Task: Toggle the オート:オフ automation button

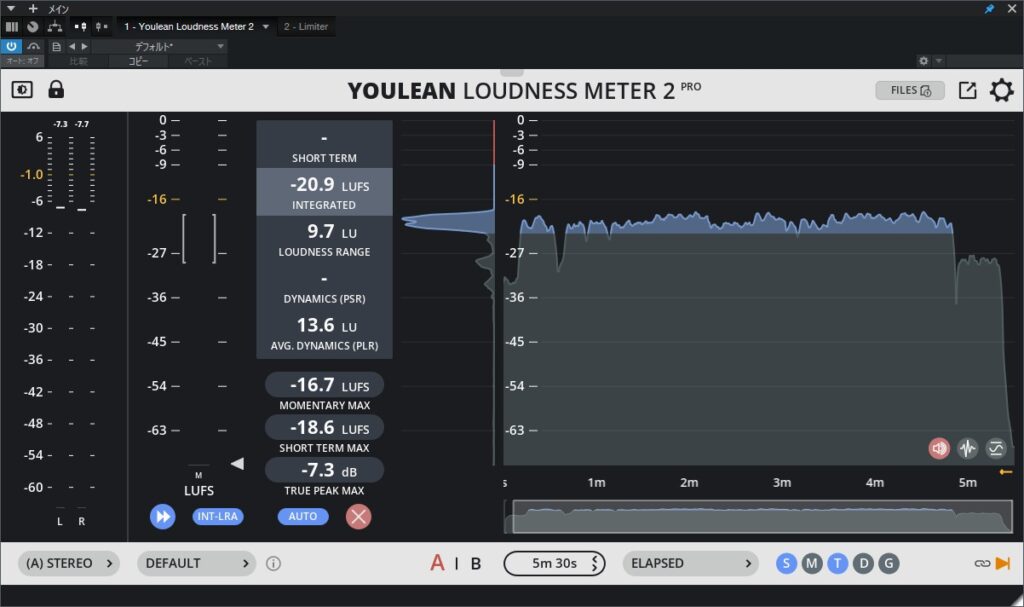Action: (x=22, y=61)
